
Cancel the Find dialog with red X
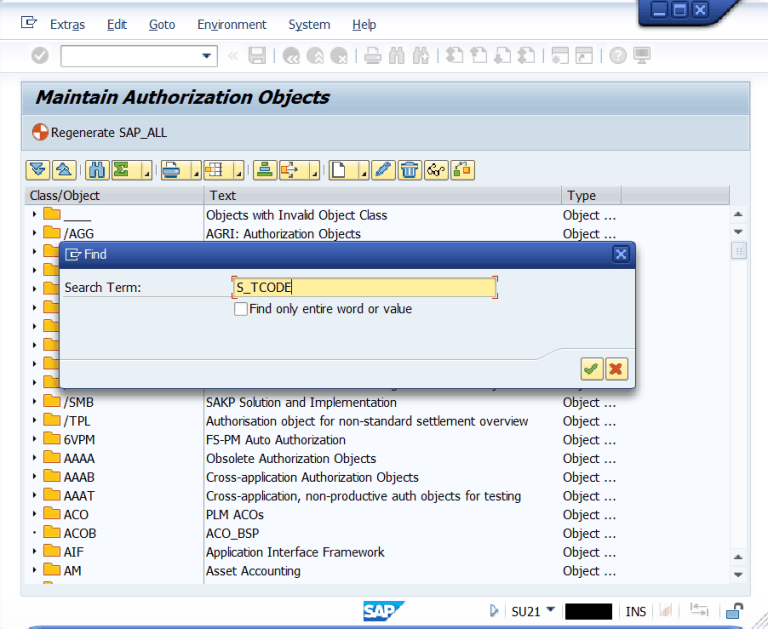(x=616, y=368)
